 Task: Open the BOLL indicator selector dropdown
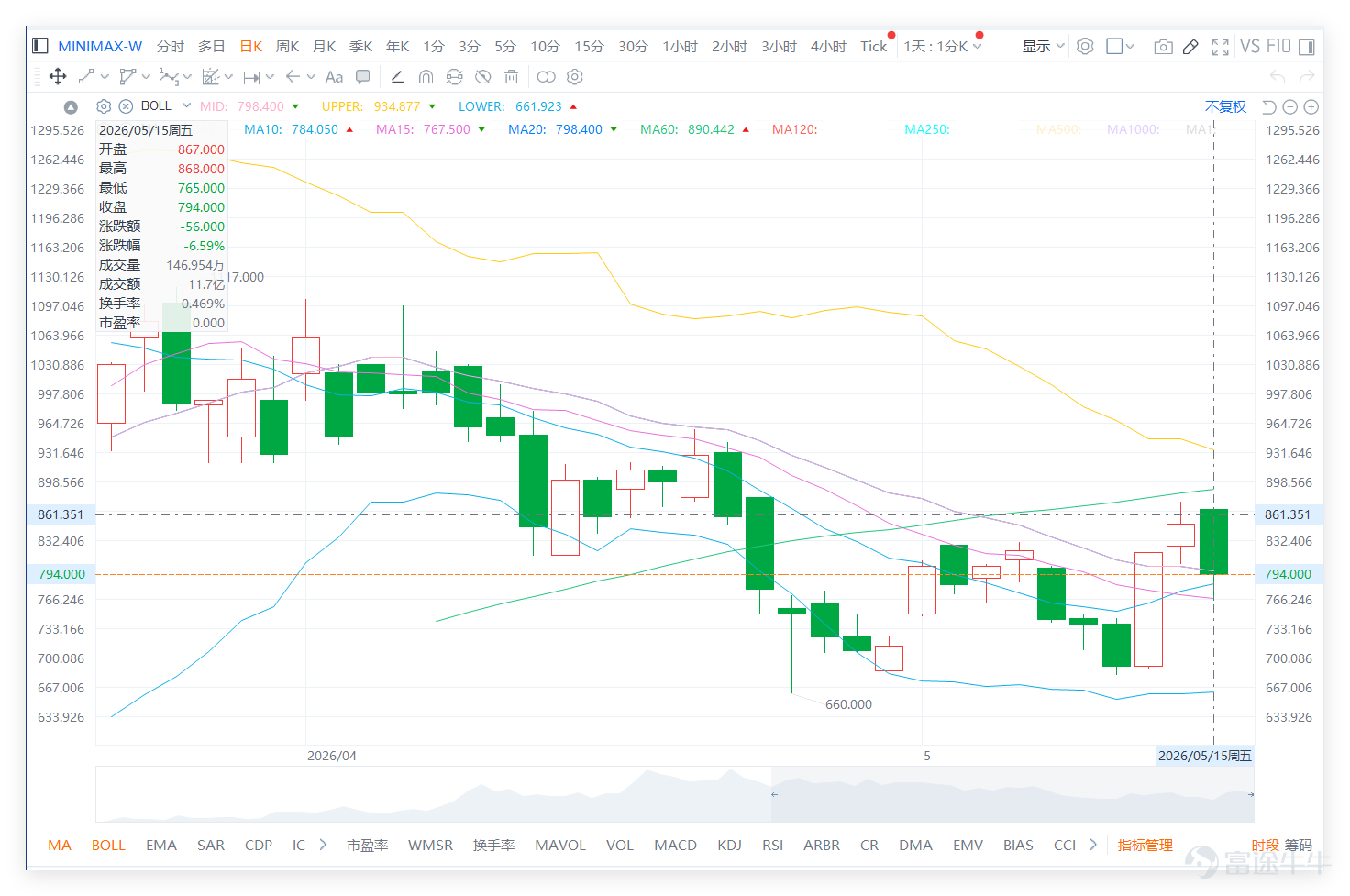[186, 106]
